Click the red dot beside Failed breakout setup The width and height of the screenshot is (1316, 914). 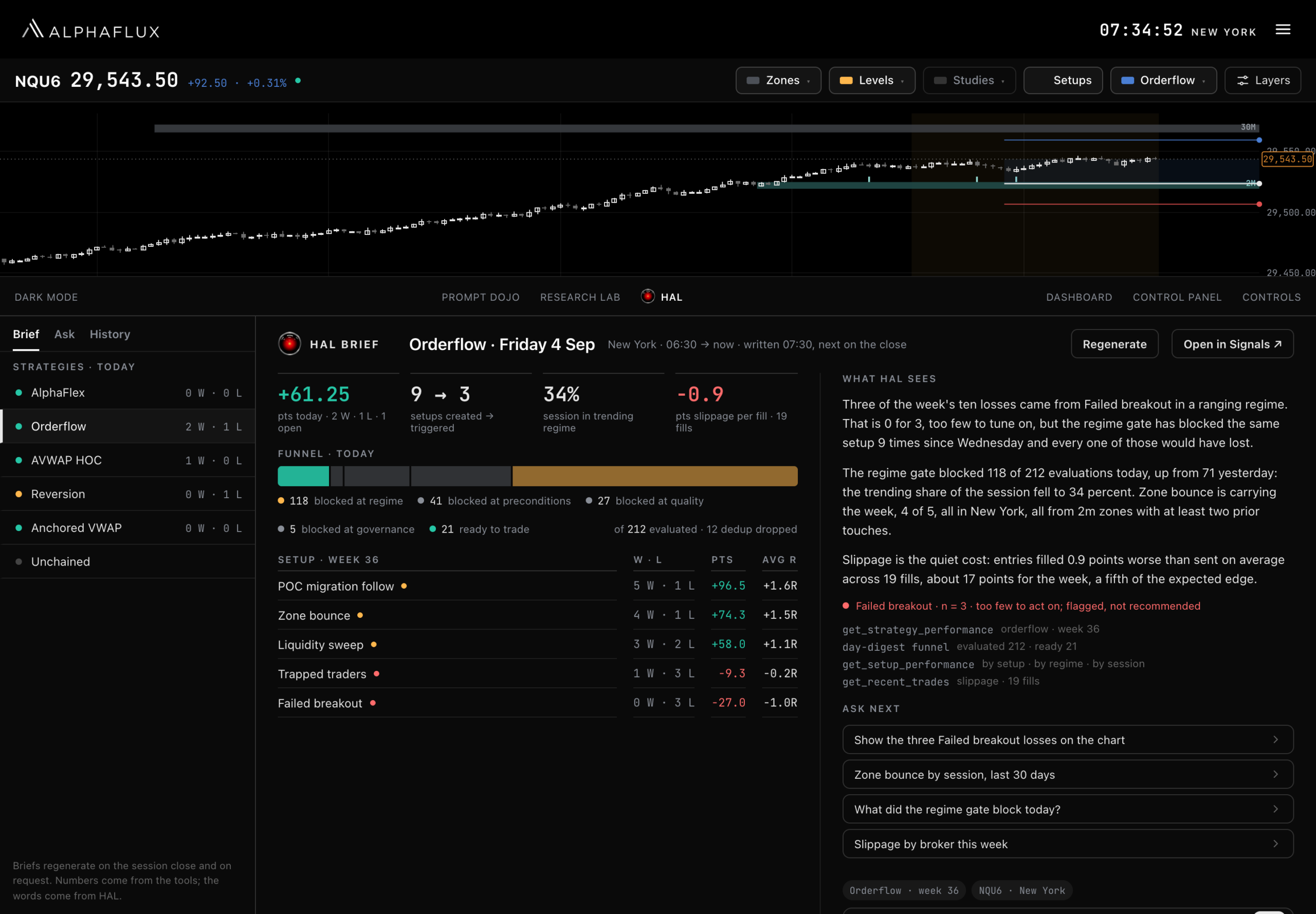(373, 703)
